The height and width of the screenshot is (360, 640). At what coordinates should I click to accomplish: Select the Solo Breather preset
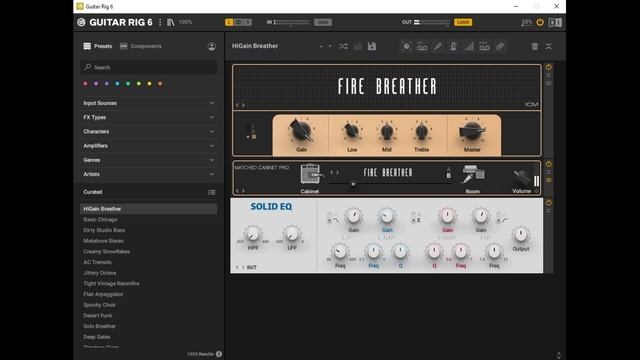click(x=99, y=326)
